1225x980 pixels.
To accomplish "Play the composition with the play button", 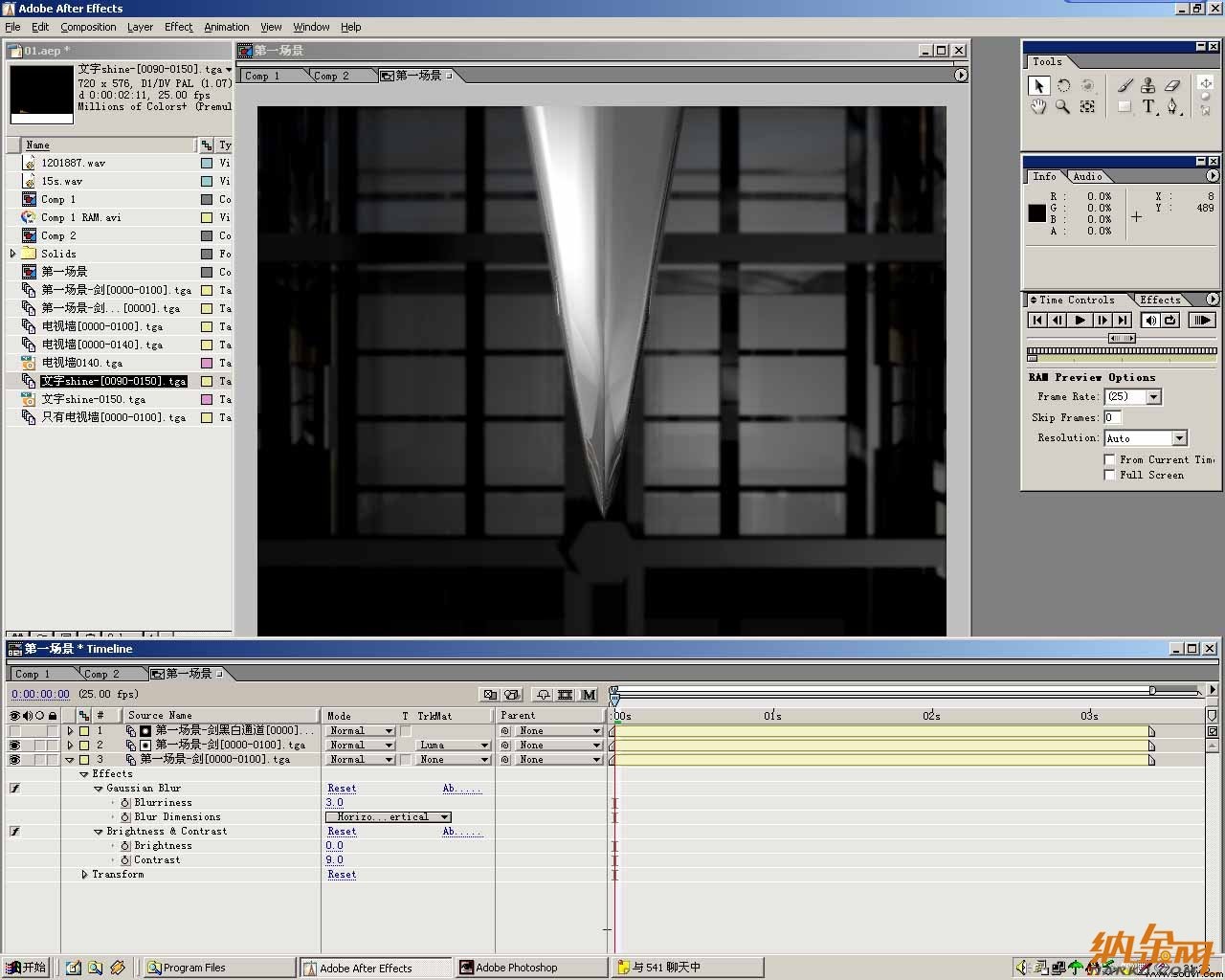I will [x=1080, y=321].
